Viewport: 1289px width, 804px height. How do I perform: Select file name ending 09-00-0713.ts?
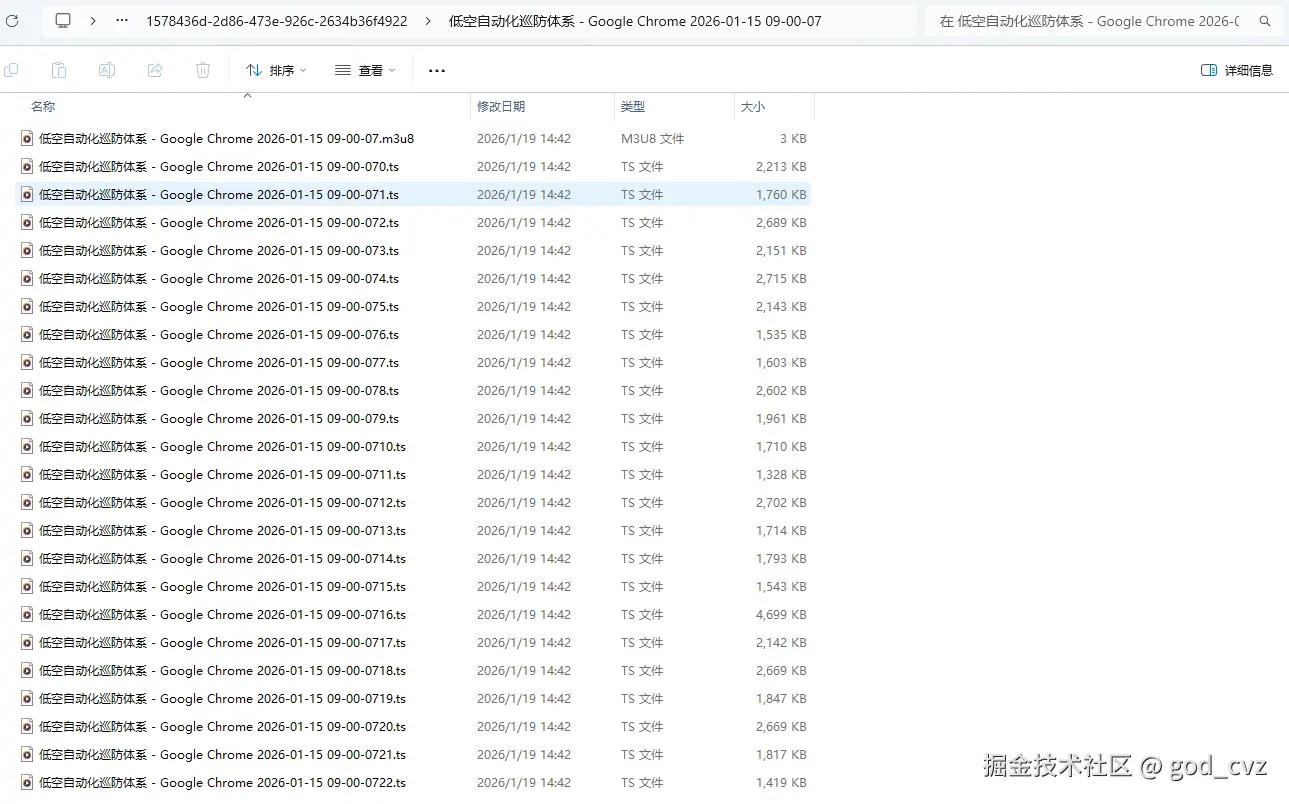(222, 531)
